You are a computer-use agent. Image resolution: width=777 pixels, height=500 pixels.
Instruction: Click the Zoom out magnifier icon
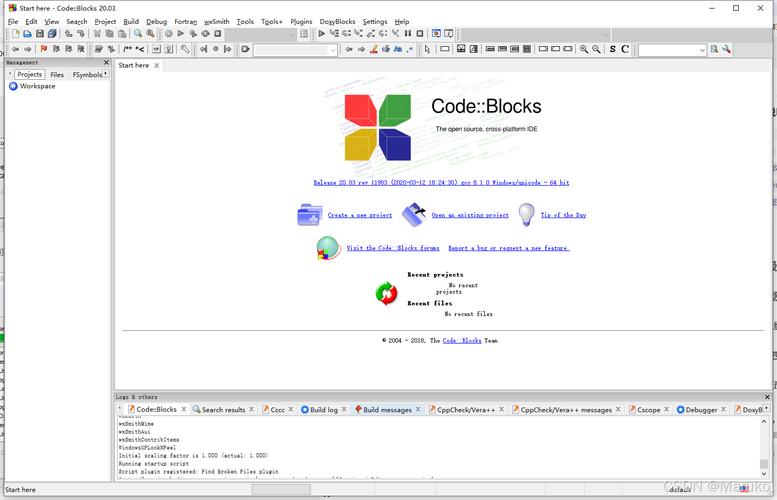tap(597, 49)
